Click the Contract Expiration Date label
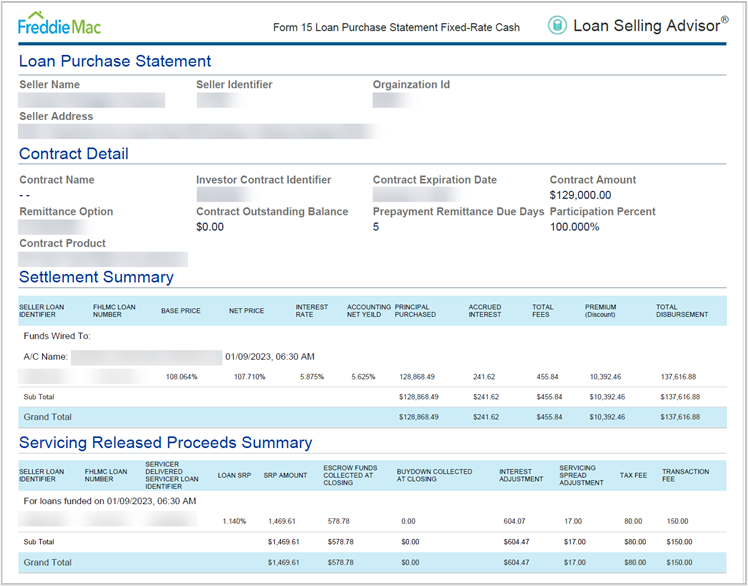The width and height of the screenshot is (748, 586). [x=435, y=180]
